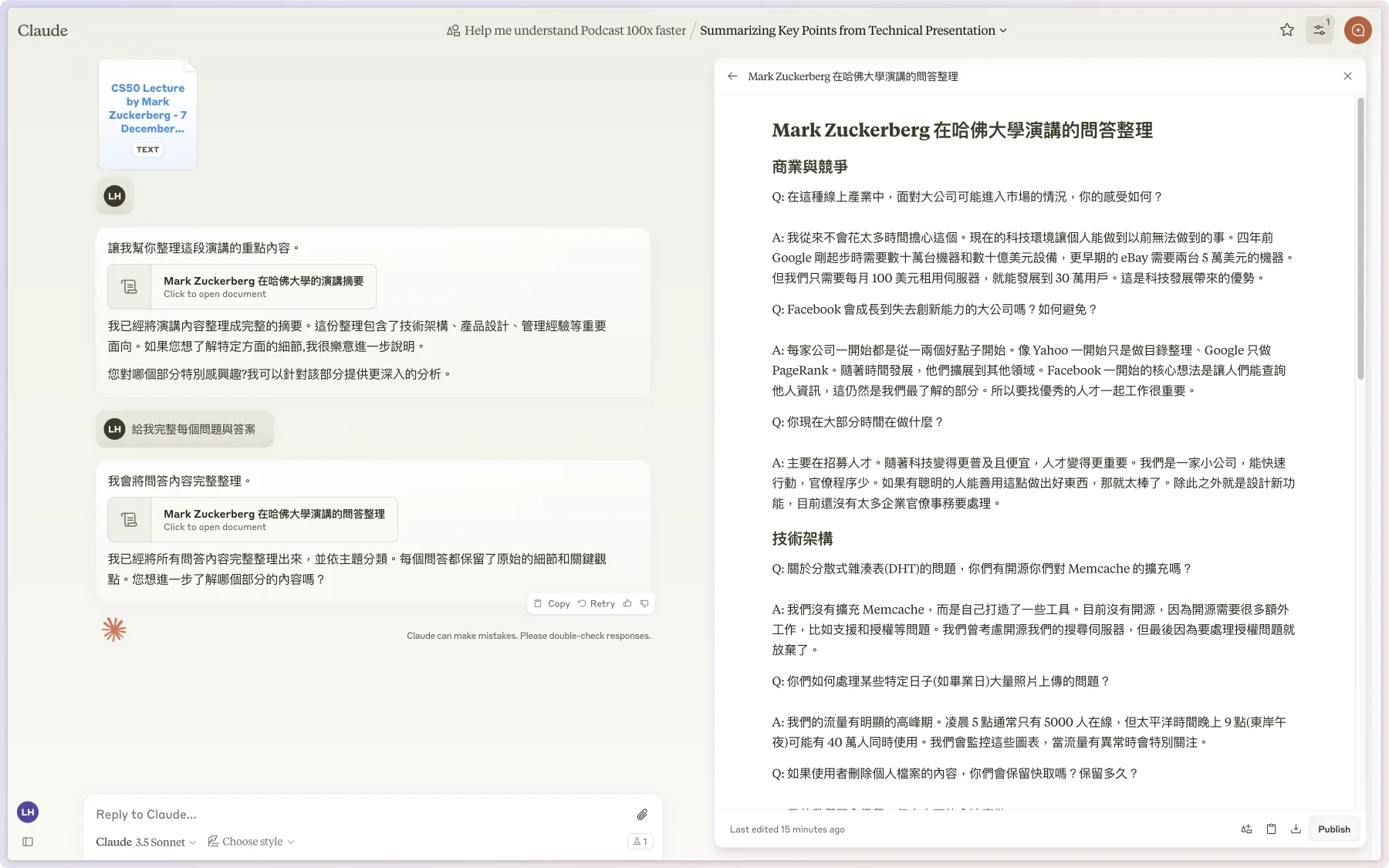Click the question about 畢業日 photo uploads
The width and height of the screenshot is (1389, 868).
[941, 681]
